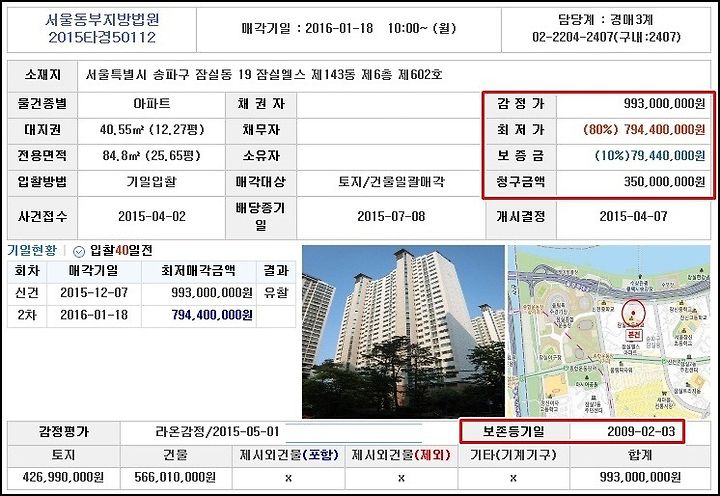Click the 보증금 label
The height and width of the screenshot is (496, 720).
(520, 156)
